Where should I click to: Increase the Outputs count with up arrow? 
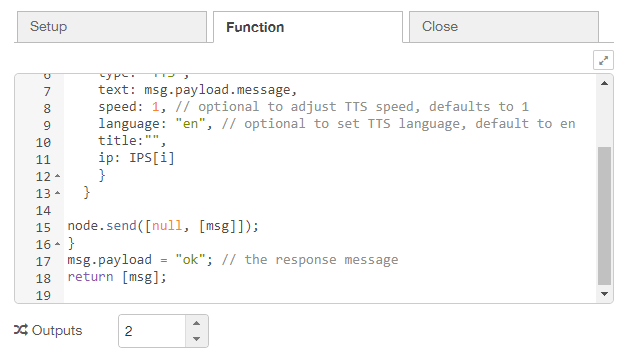196,323
